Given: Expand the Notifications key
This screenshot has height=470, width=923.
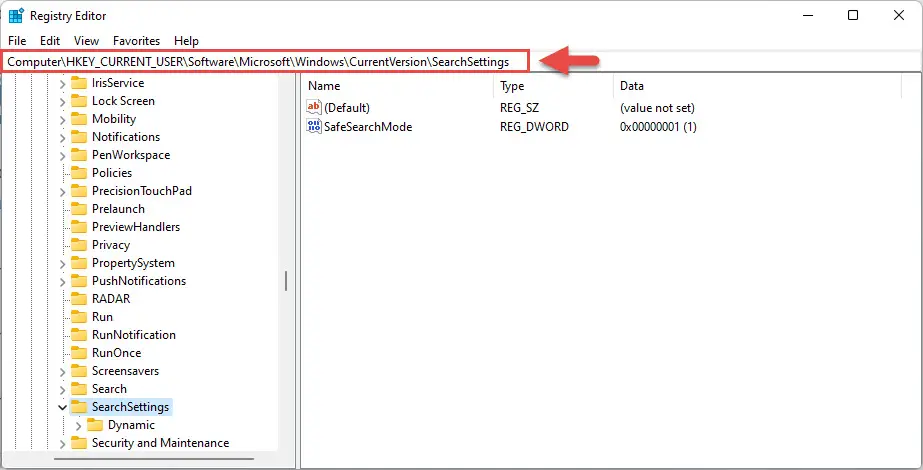Looking at the screenshot, I should point(62,138).
